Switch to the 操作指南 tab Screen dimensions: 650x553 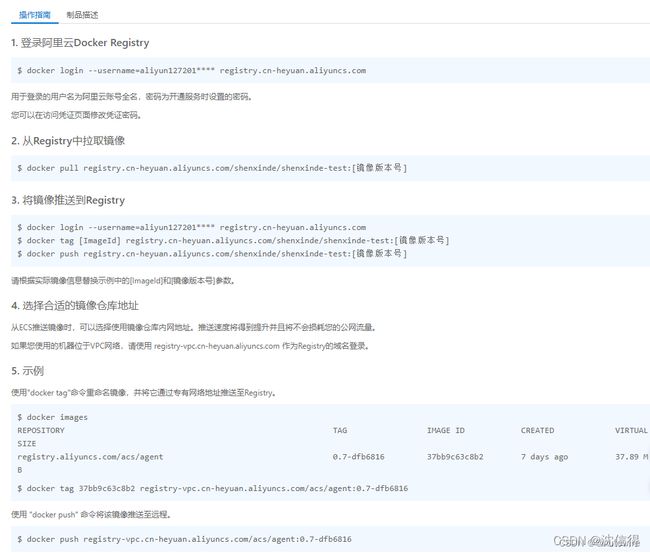35,15
